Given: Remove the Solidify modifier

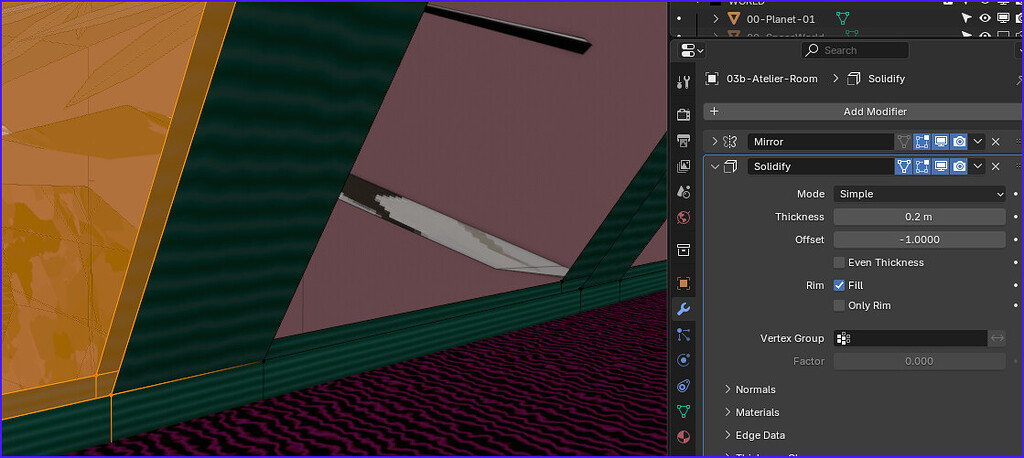Looking at the screenshot, I should point(995,166).
